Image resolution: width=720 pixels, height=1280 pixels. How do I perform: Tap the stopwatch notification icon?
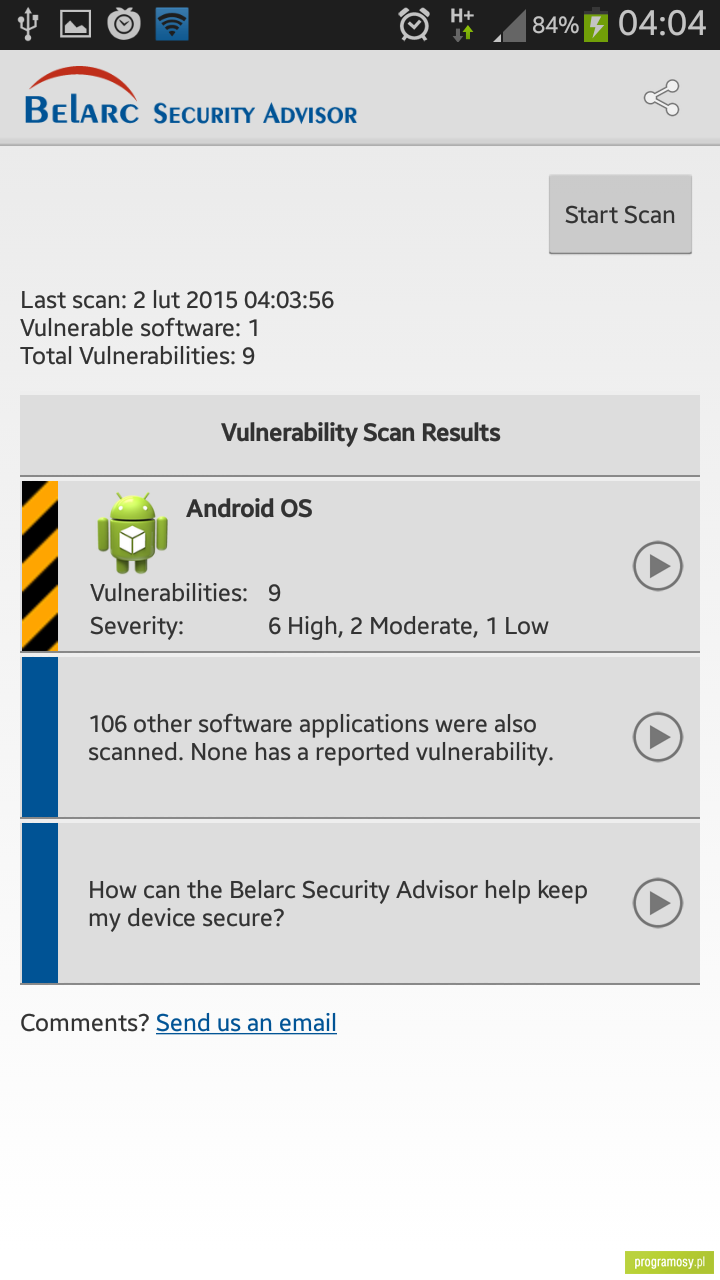(x=124, y=24)
